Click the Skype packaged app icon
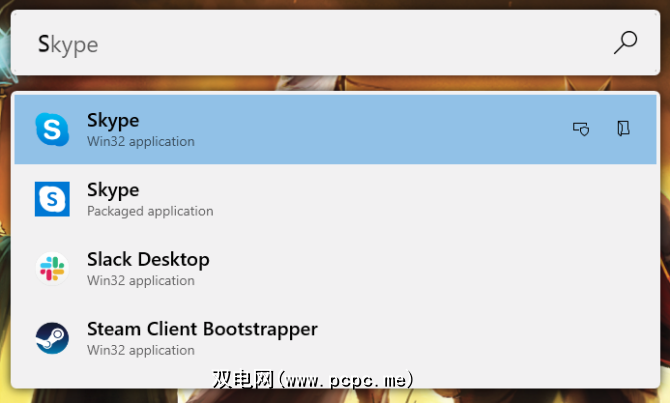 (52, 199)
